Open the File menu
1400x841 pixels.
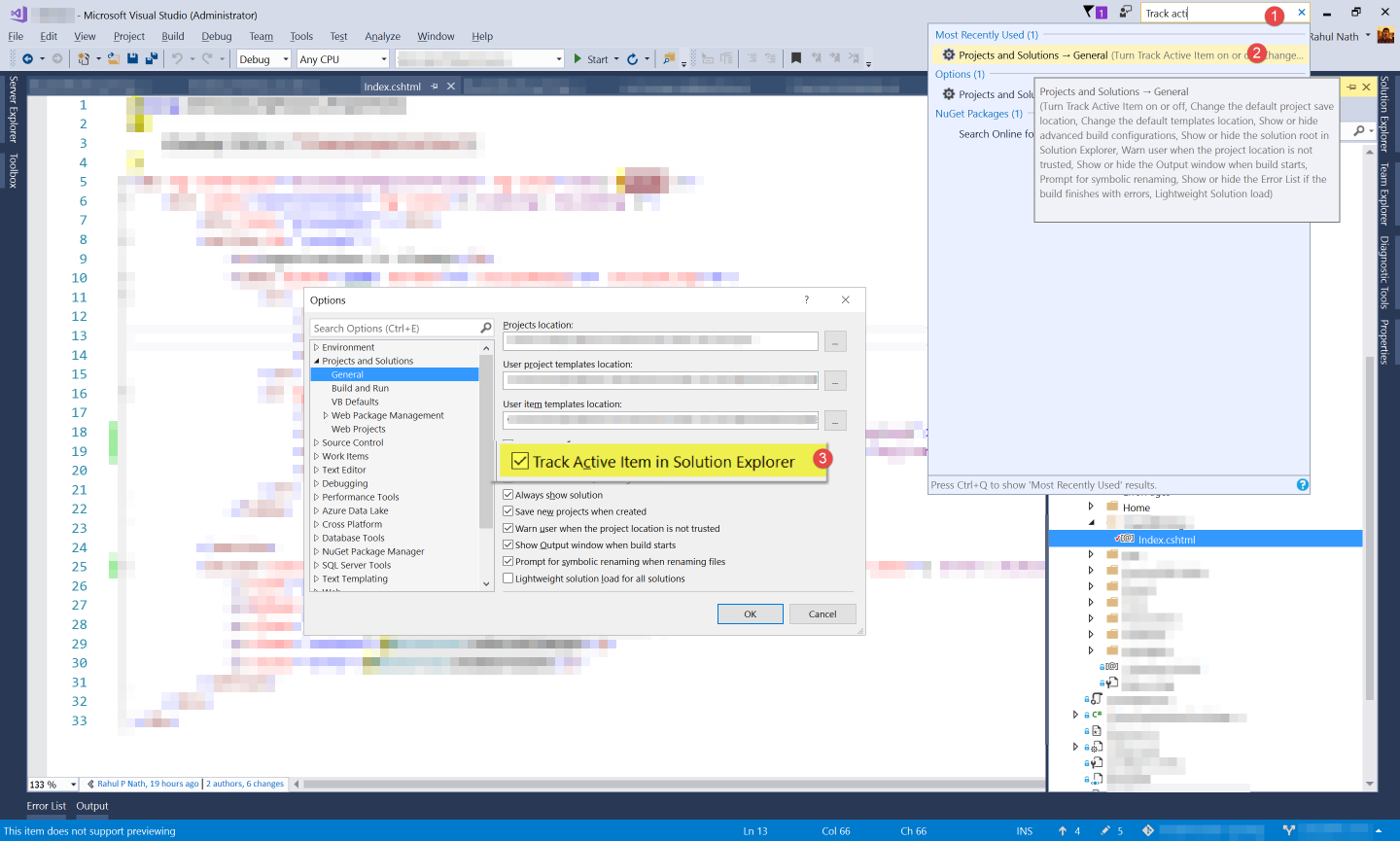click(x=16, y=36)
